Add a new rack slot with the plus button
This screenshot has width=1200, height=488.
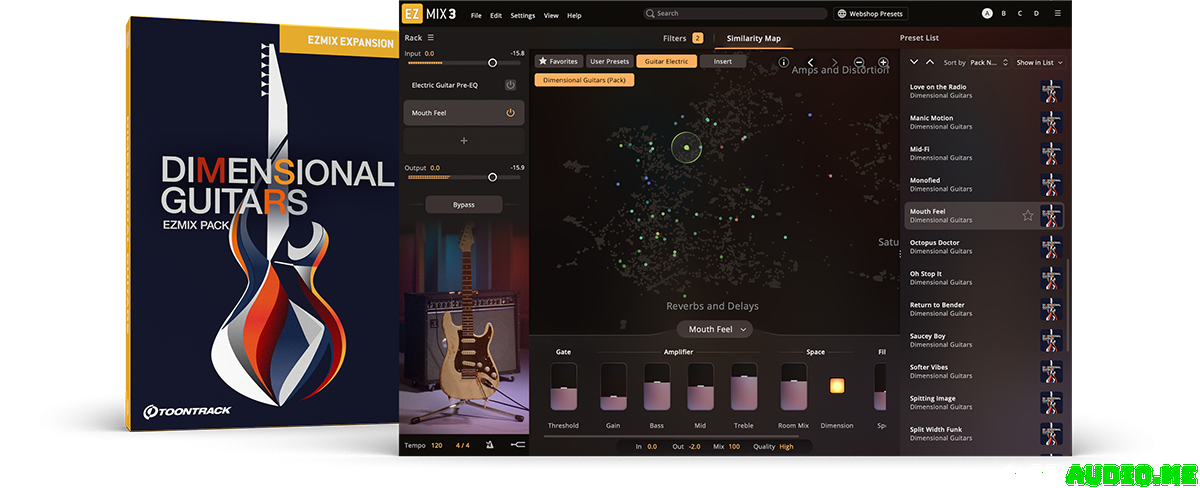[463, 141]
